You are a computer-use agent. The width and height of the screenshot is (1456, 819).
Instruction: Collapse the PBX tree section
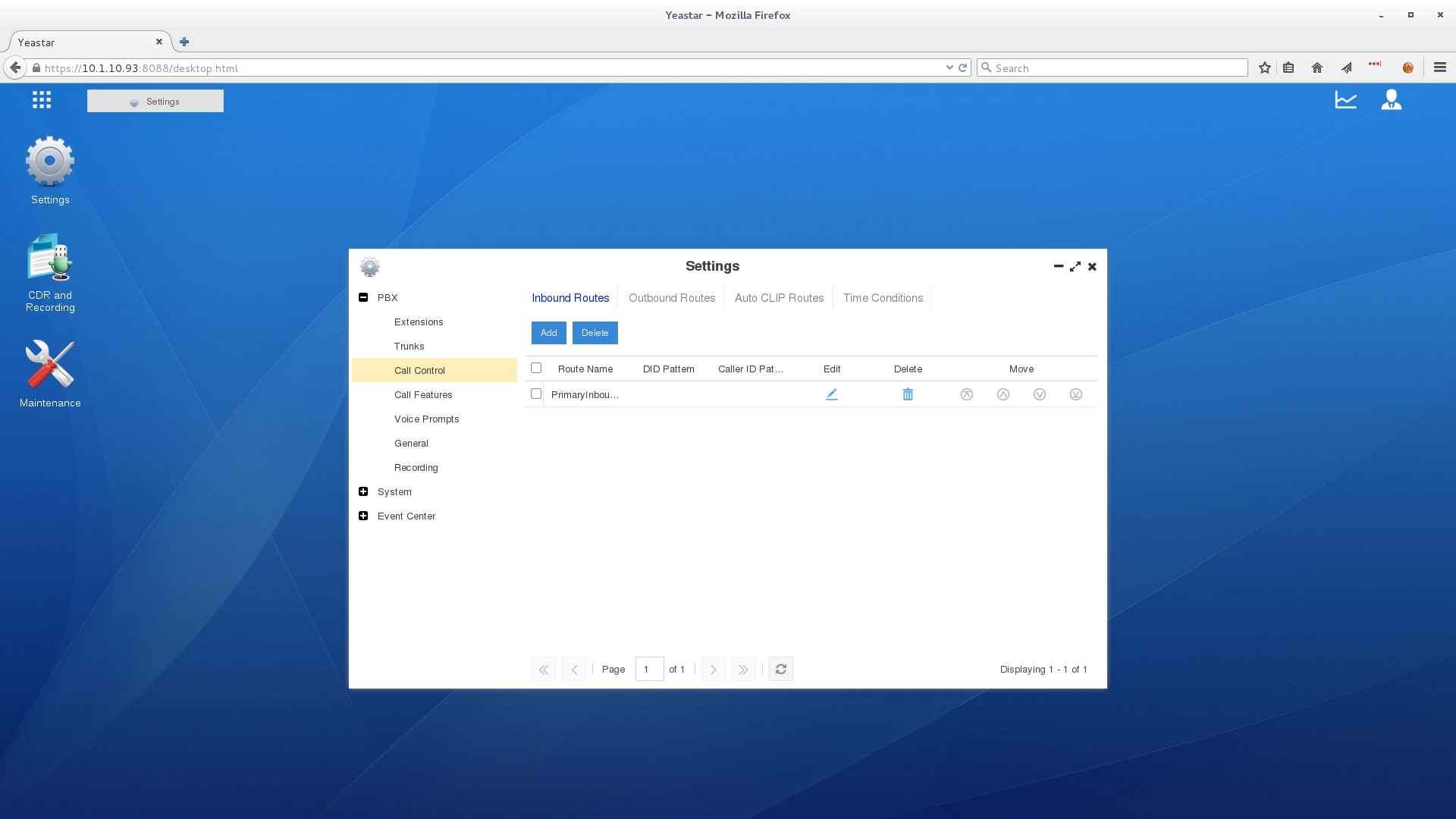click(x=363, y=297)
